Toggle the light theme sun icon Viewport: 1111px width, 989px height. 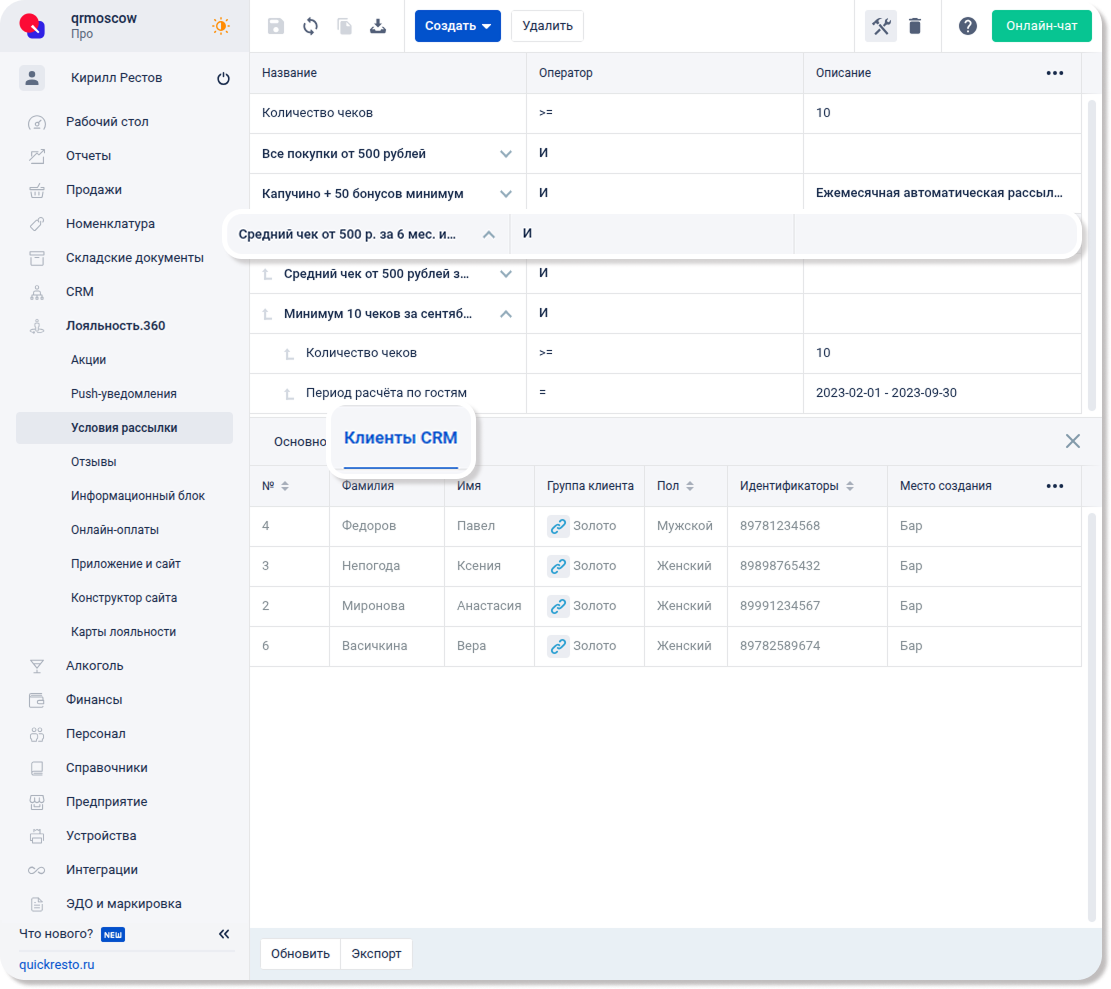220,27
